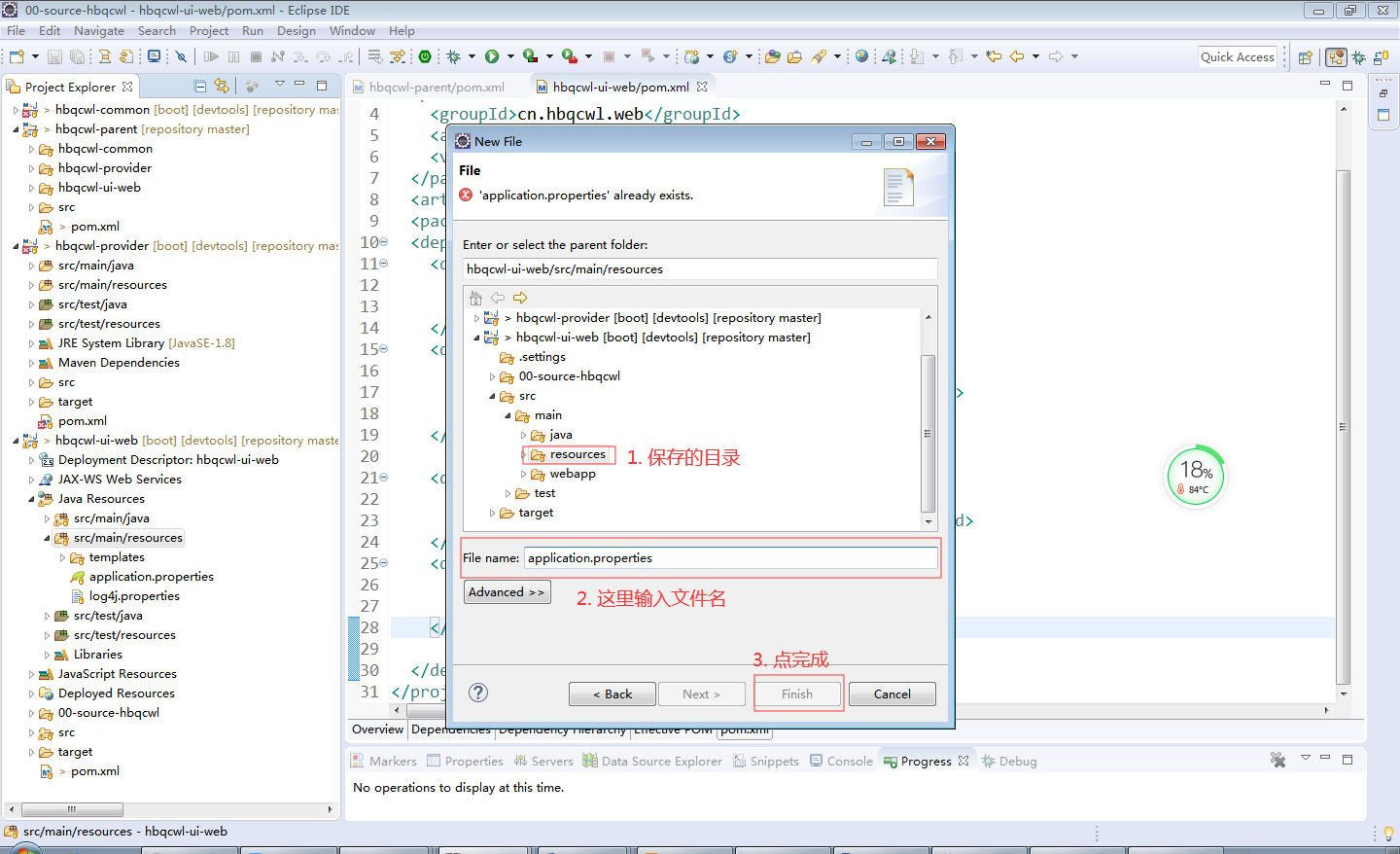Screen dimensions: 1400x854
Task: Click the New file wizard toolbar icon
Action: tap(17, 56)
